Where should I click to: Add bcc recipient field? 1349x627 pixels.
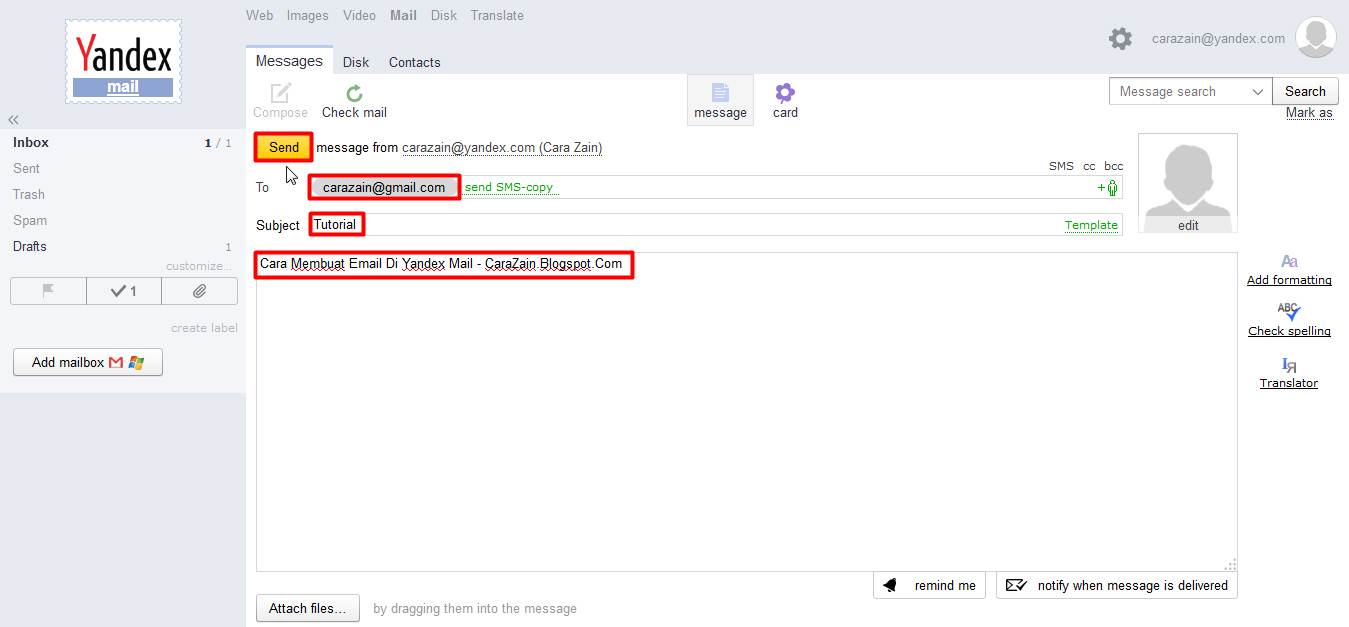1113,166
